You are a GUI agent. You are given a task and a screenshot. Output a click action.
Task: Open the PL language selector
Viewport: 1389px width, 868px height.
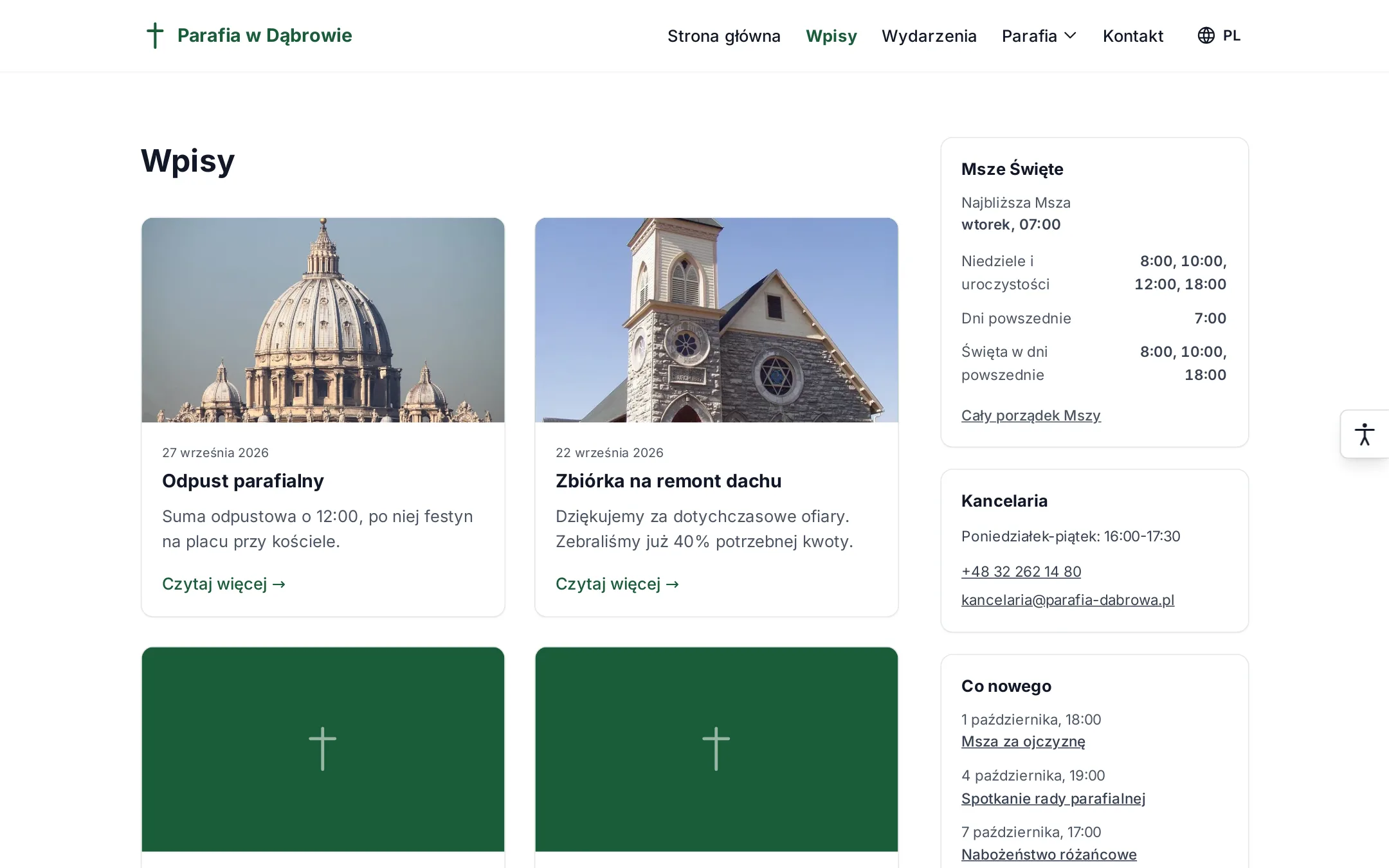[1219, 35]
